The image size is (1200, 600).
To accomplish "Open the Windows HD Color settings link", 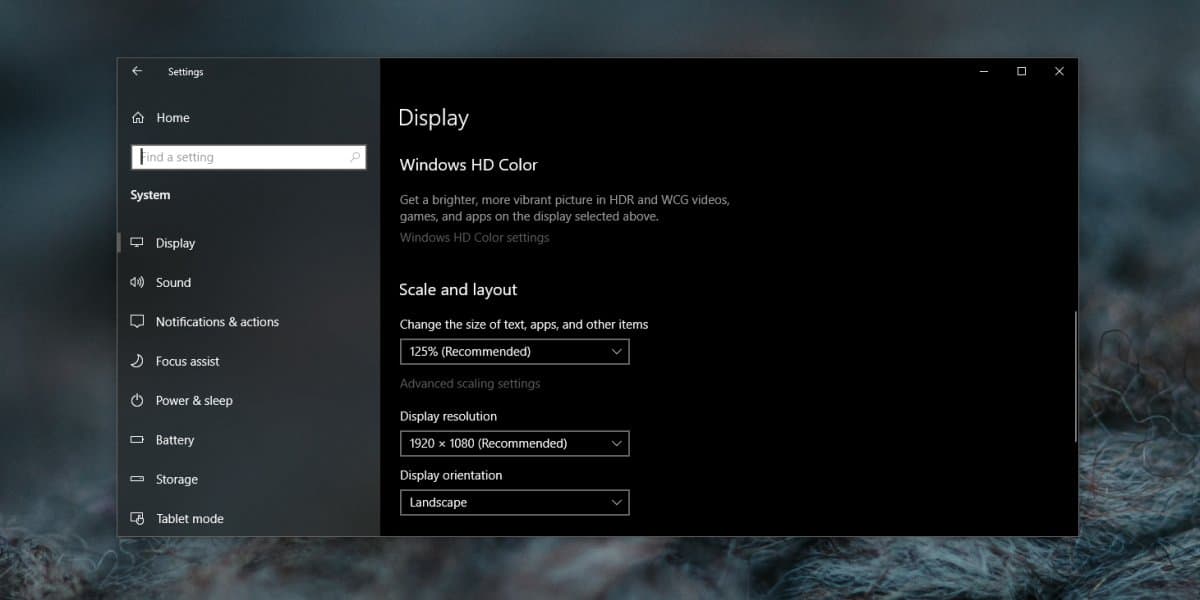I will point(474,238).
